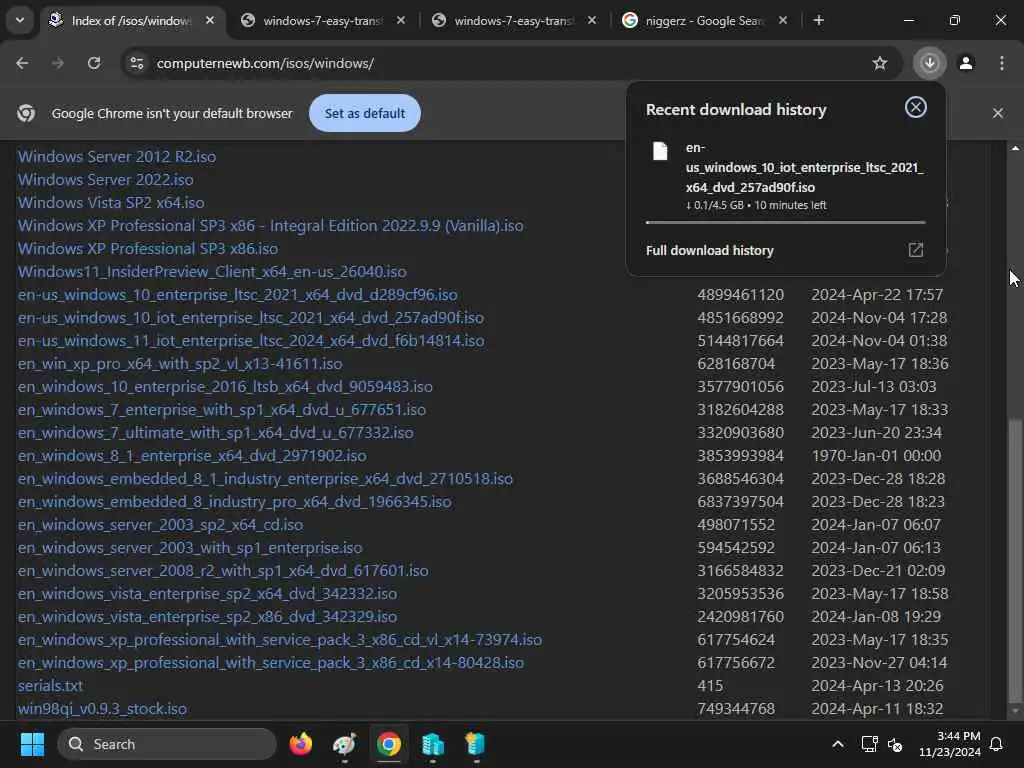Open site information icon in address bar
The image size is (1024, 768).
click(136, 63)
